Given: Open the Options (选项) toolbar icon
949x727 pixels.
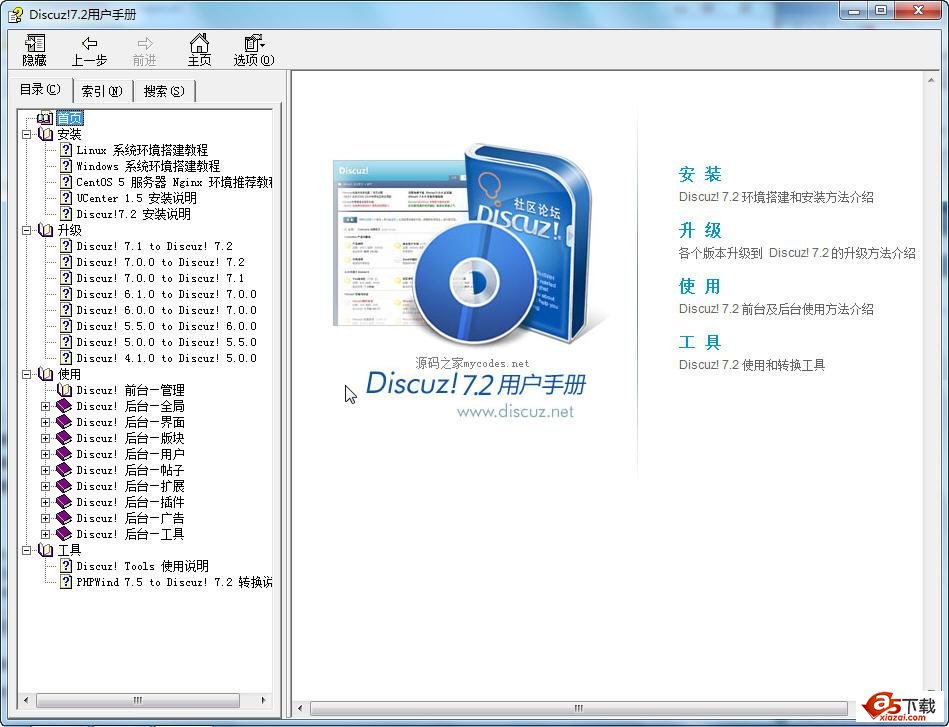Looking at the screenshot, I should pos(254,44).
